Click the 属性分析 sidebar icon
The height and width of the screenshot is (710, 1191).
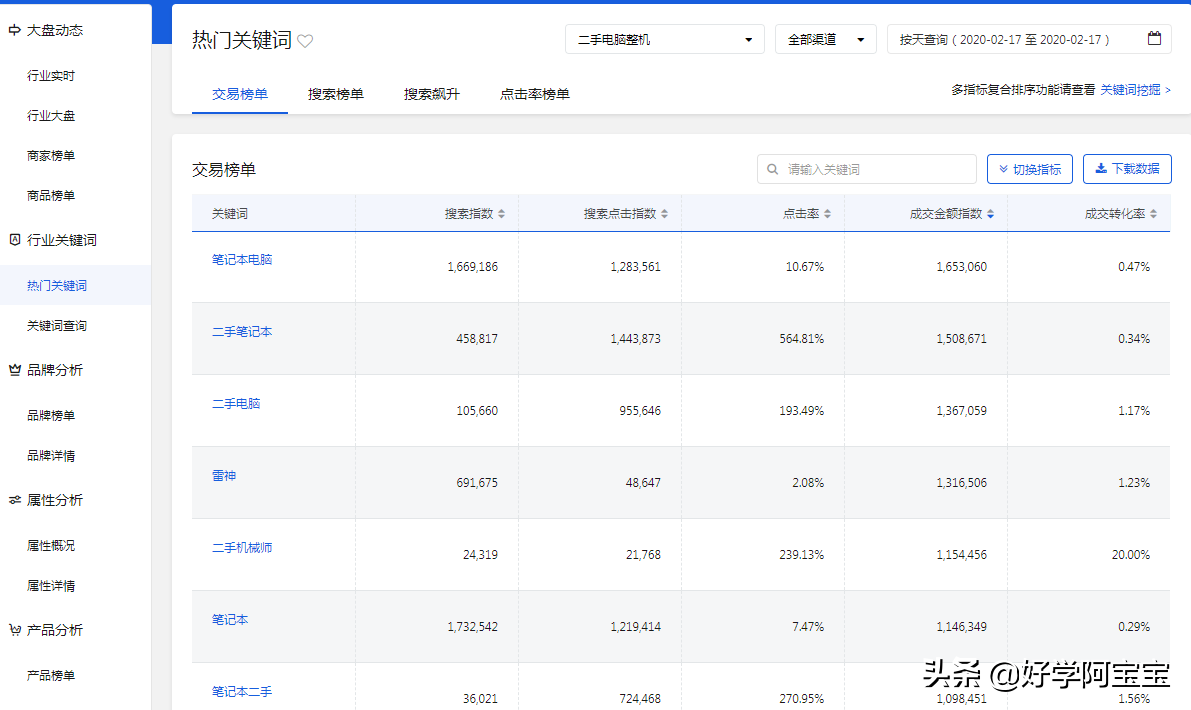click(14, 500)
